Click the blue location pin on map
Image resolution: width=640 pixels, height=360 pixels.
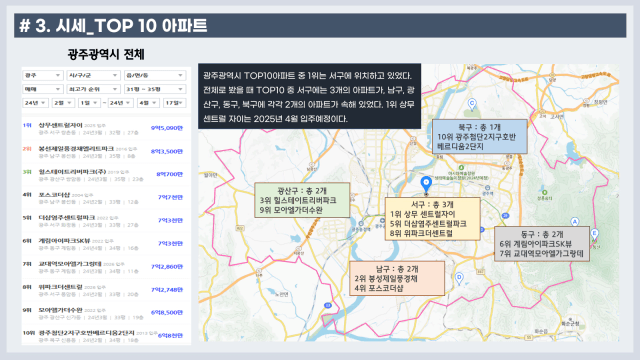click(426, 184)
